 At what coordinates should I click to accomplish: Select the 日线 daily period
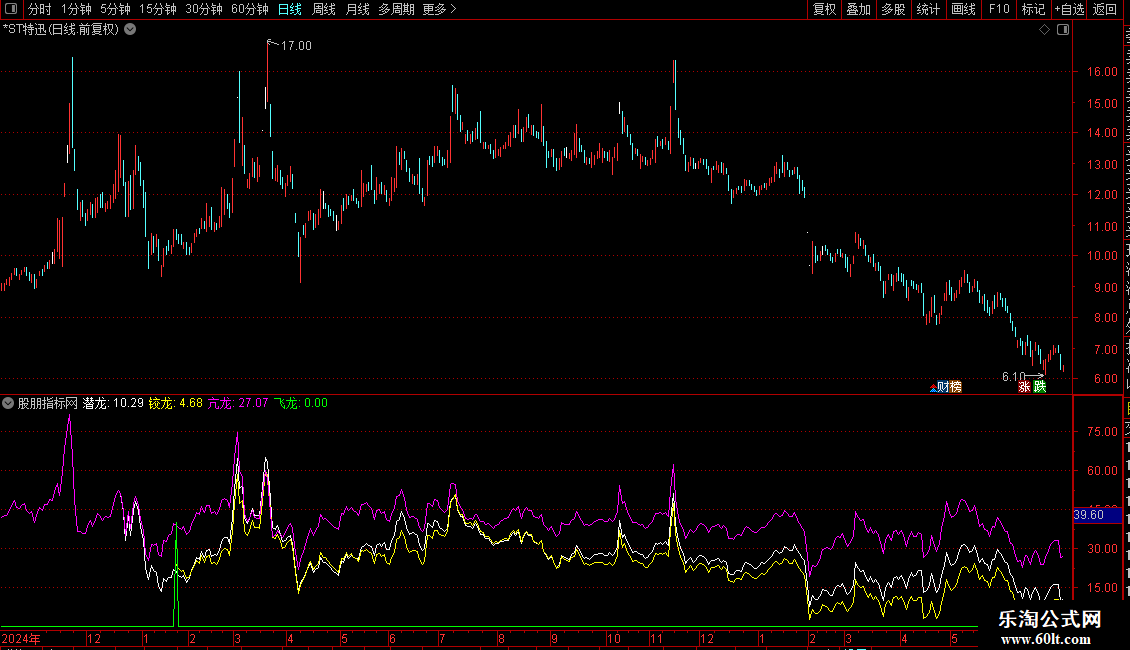pyautogui.click(x=290, y=9)
